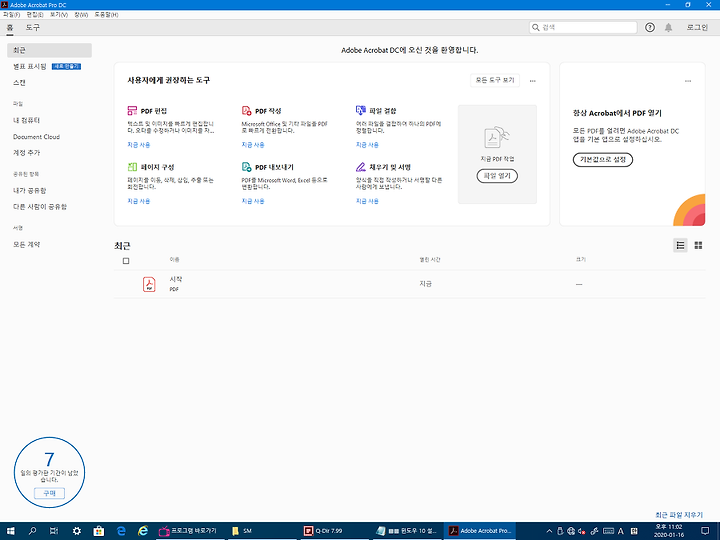Click the 모든 도구 보기 button
Screen dimensions: 720x540
[x=495, y=80]
